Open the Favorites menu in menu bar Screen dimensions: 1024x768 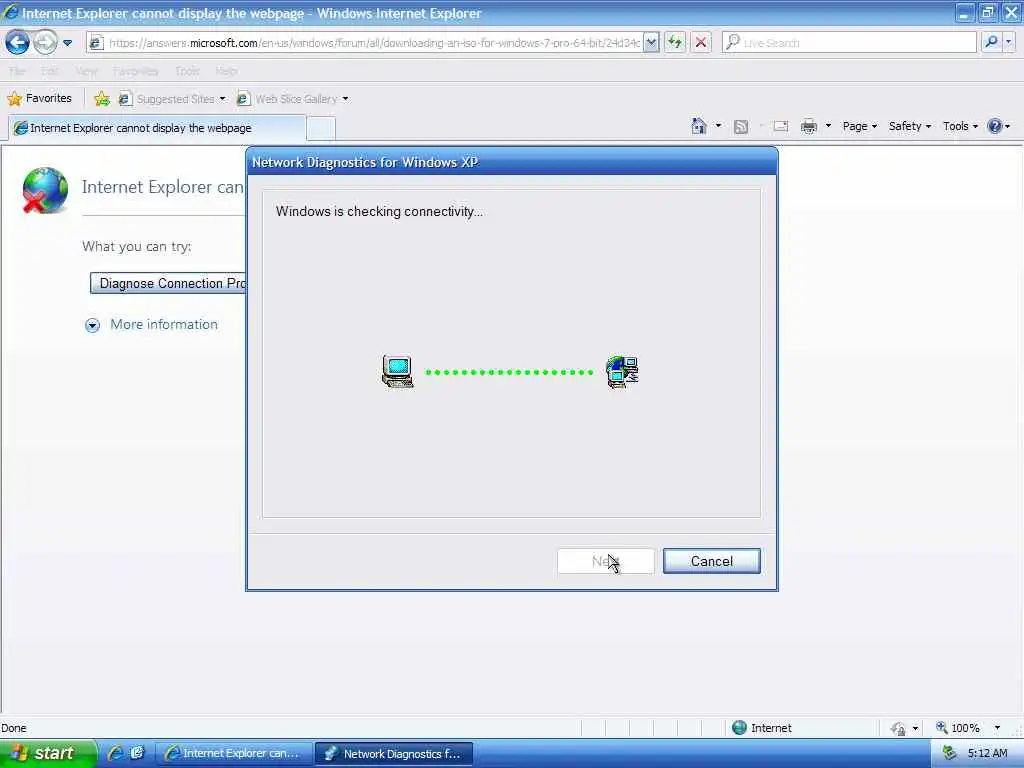[135, 71]
